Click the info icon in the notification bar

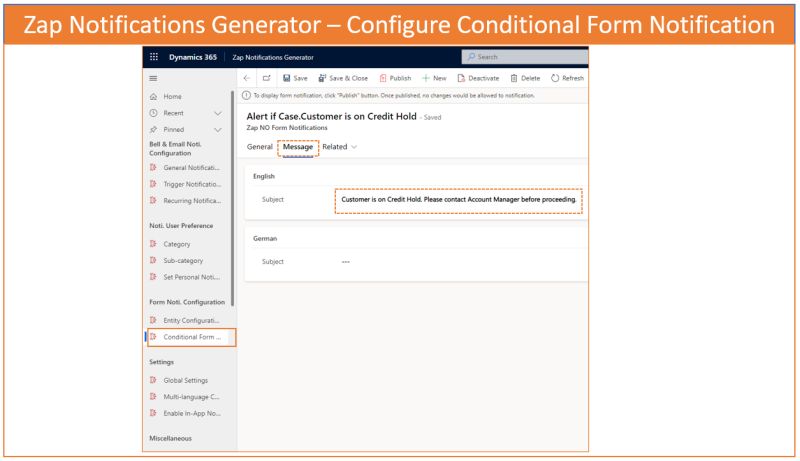pos(246,95)
